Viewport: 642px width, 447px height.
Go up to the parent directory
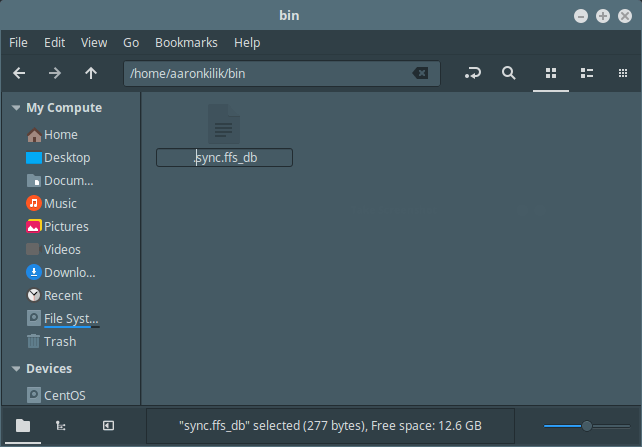click(x=91, y=73)
